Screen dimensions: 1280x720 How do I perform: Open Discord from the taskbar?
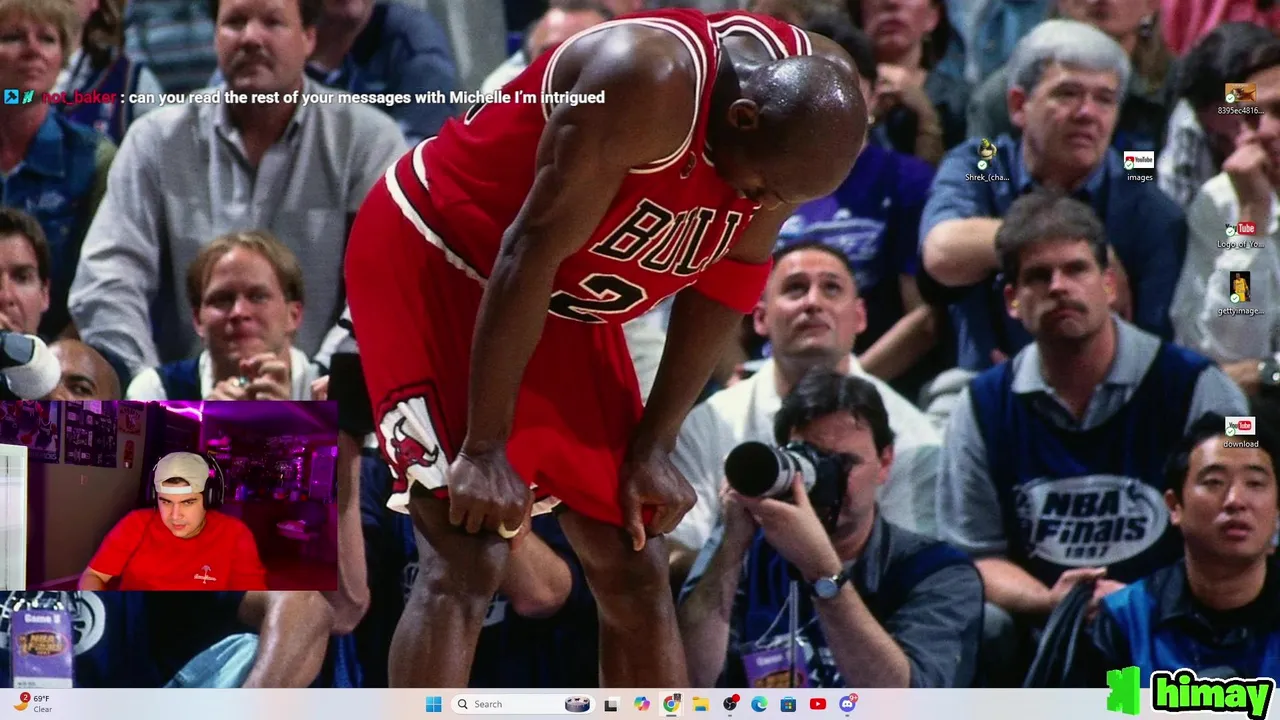(848, 704)
